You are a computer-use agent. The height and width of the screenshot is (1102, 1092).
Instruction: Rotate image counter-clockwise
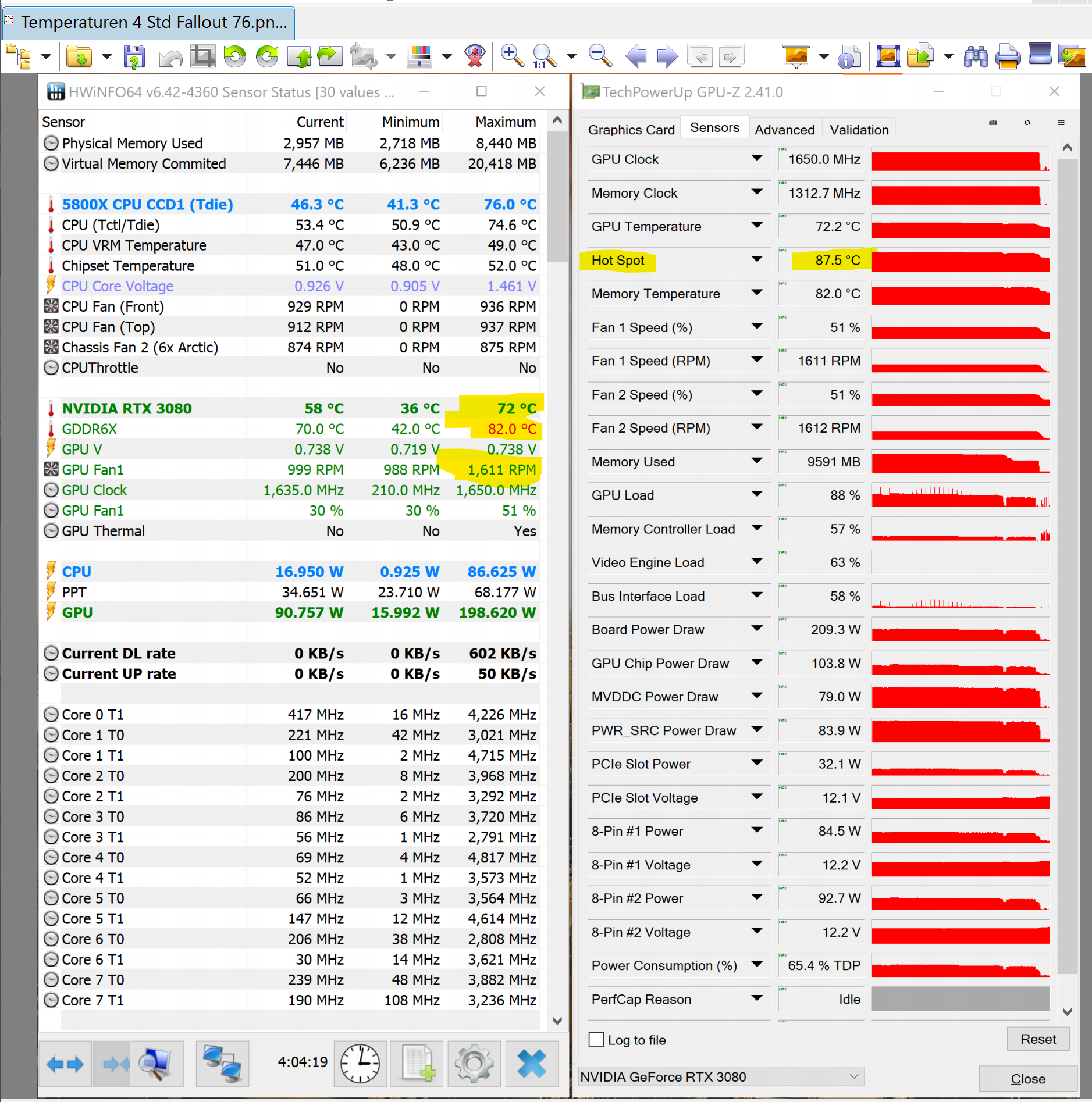click(x=235, y=57)
